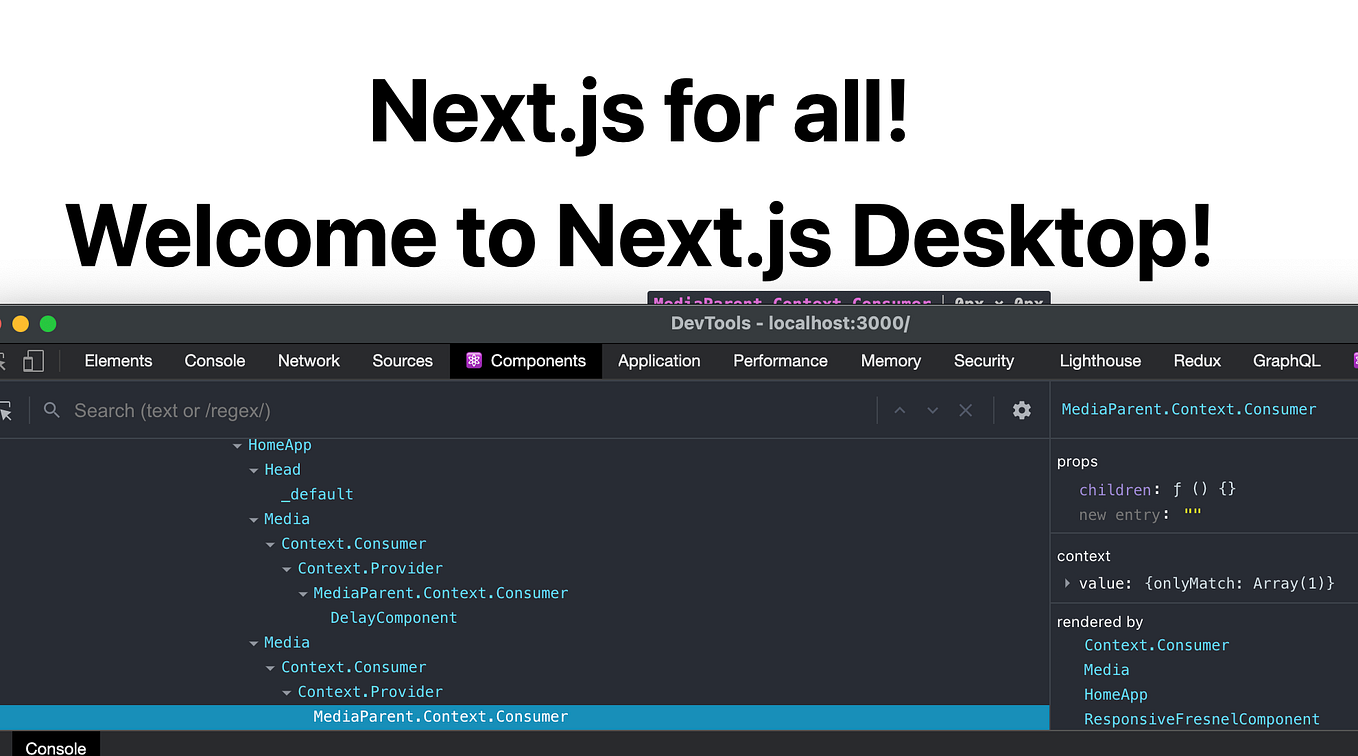Image resolution: width=1358 pixels, height=756 pixels.
Task: Switch to the Sources tab
Action: [402, 361]
